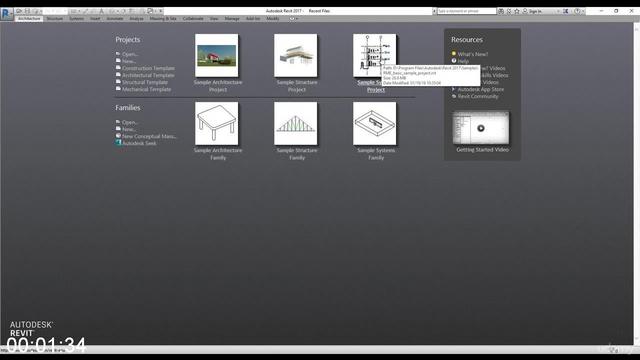The width and height of the screenshot is (640, 360).
Task: Click New... under Projects
Action: [129, 61]
